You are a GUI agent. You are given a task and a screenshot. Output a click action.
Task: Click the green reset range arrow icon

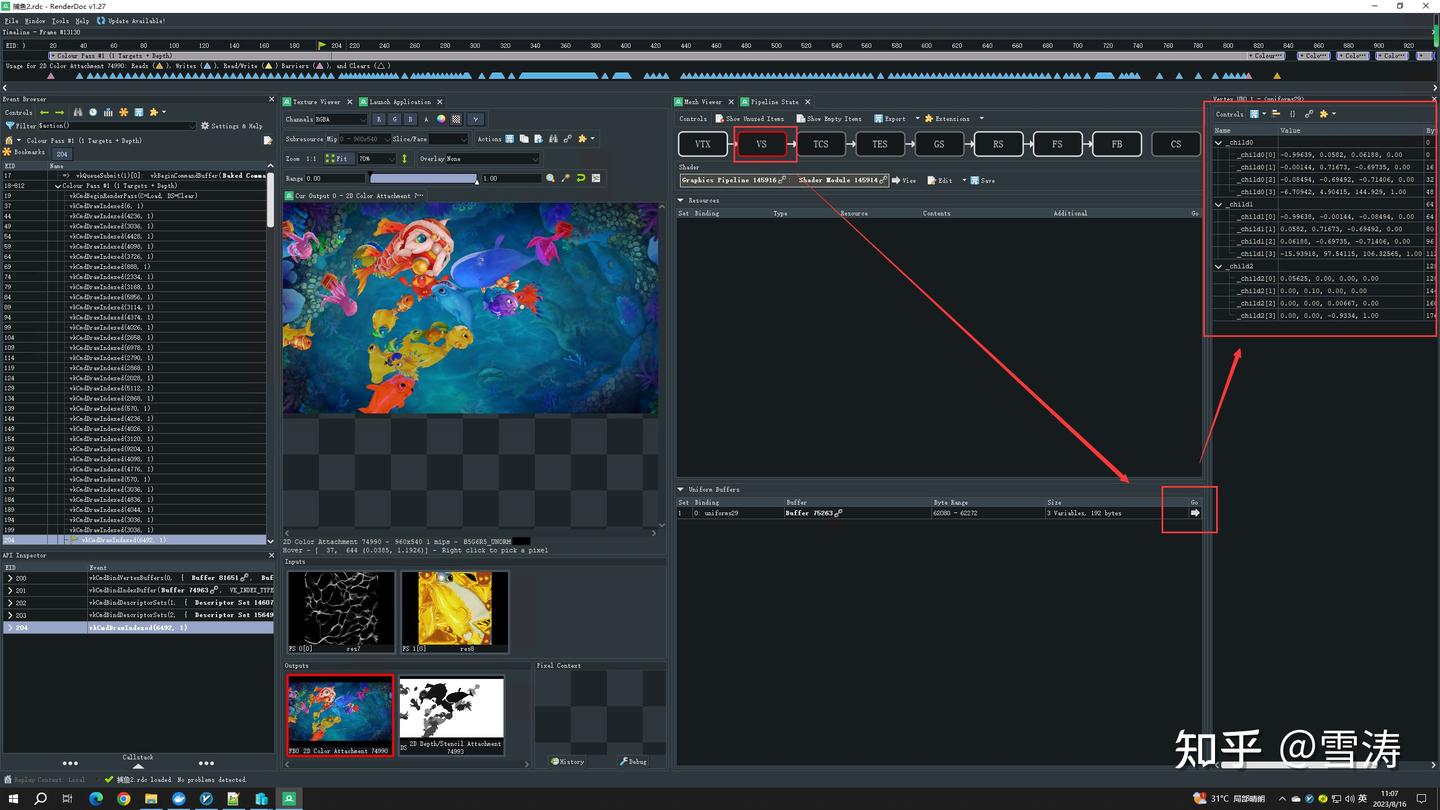click(579, 177)
